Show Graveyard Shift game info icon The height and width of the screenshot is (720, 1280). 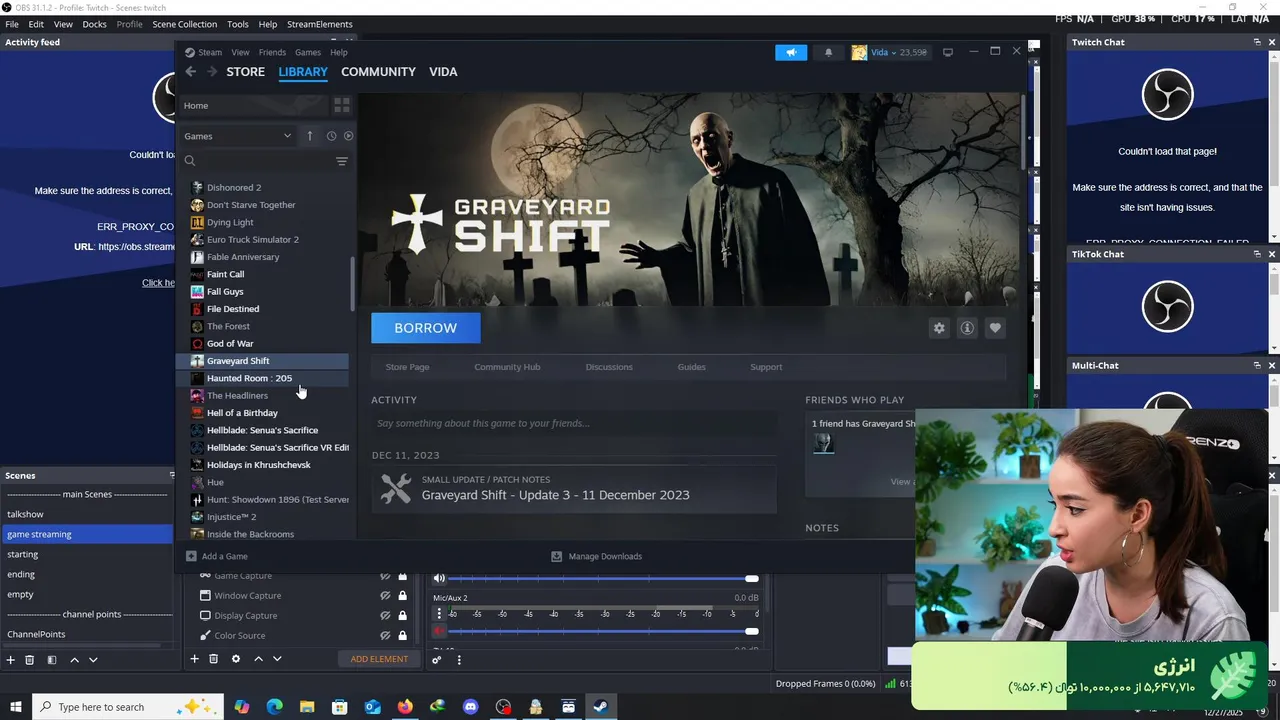[967, 328]
